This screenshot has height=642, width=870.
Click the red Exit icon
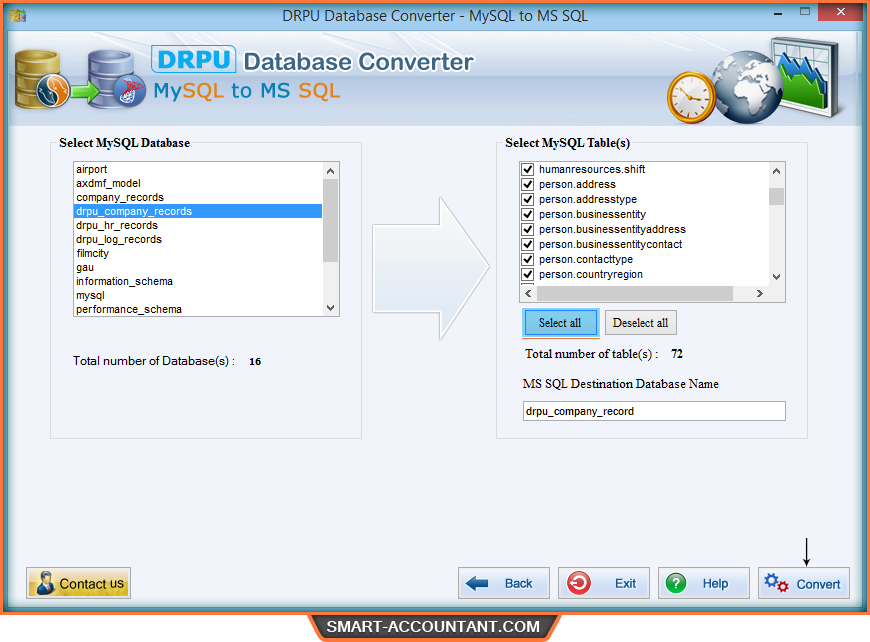click(x=579, y=583)
